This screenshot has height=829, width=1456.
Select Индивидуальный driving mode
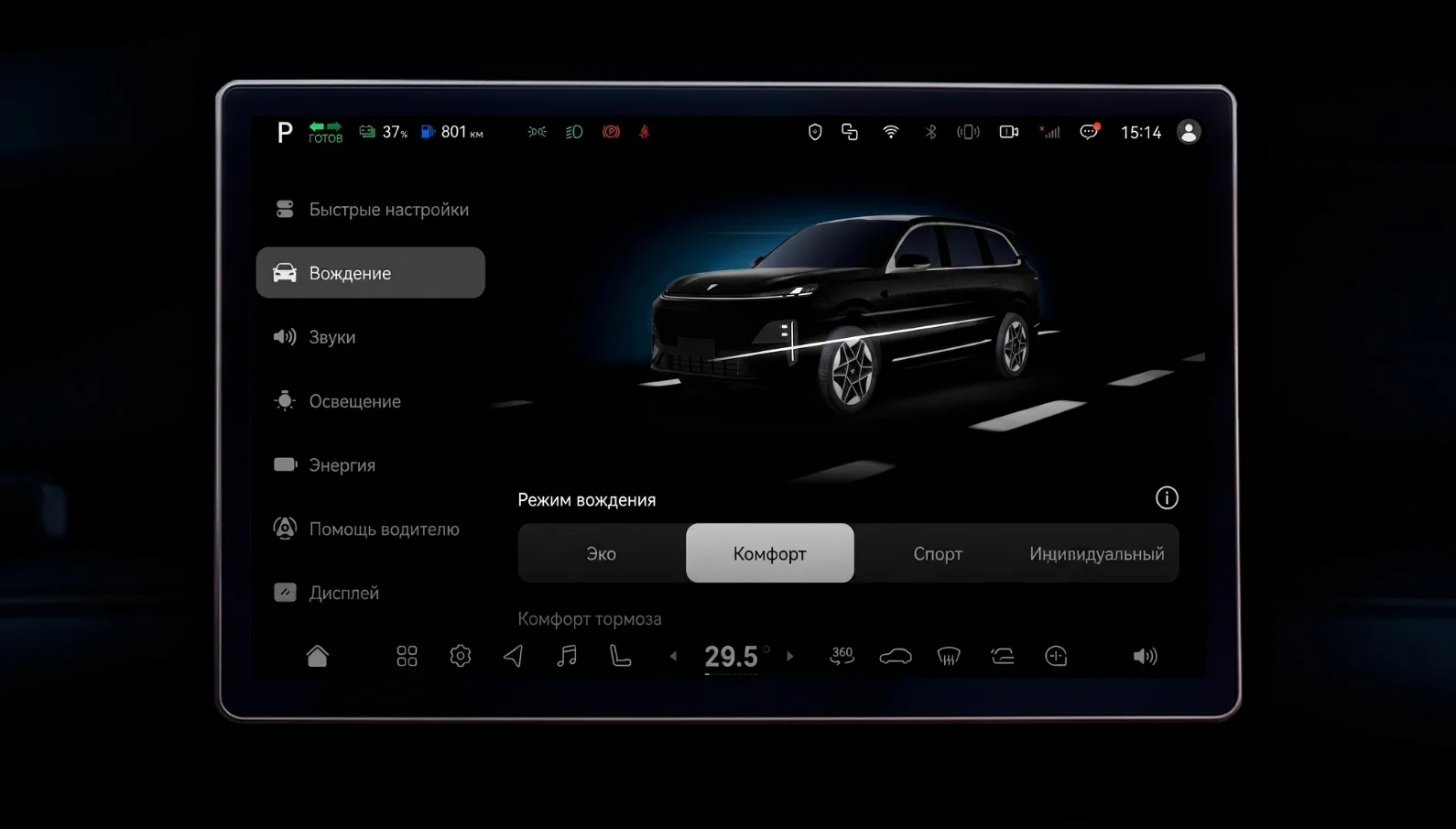[x=1097, y=553]
